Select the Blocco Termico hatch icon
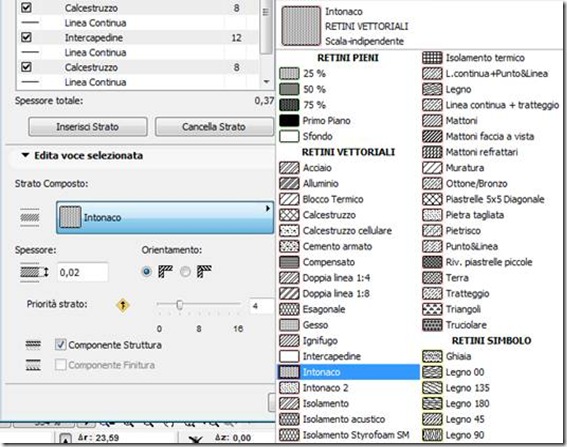Screen dimensions: 567x447 [289, 199]
